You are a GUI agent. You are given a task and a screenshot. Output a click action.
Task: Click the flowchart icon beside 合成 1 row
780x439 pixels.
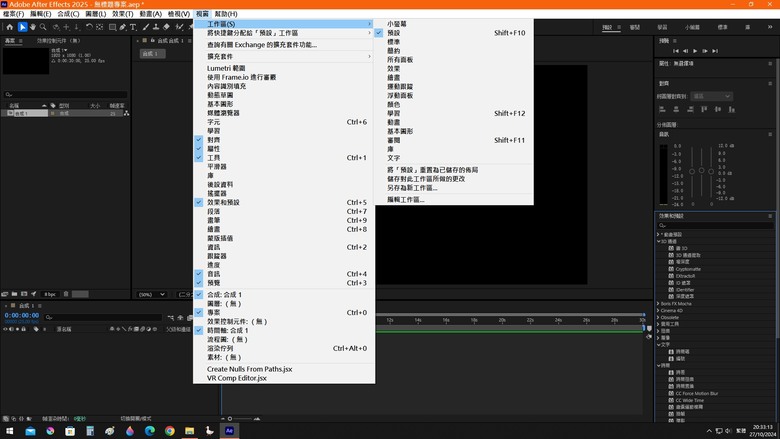126,113
